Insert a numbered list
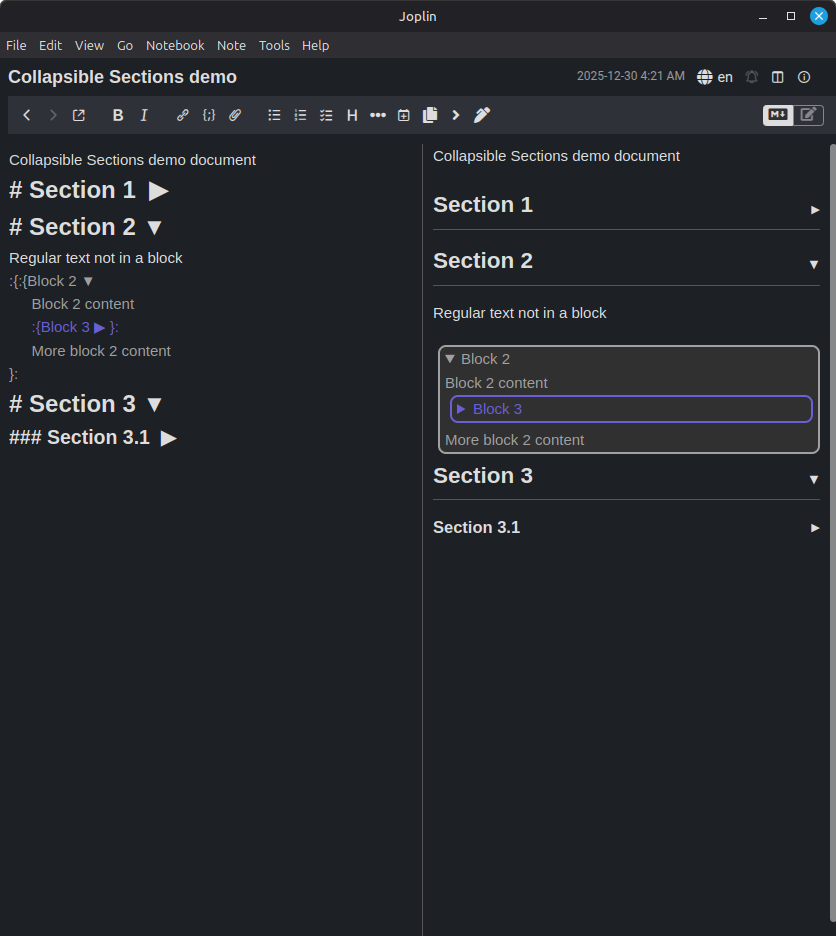This screenshot has height=936, width=836. point(300,115)
